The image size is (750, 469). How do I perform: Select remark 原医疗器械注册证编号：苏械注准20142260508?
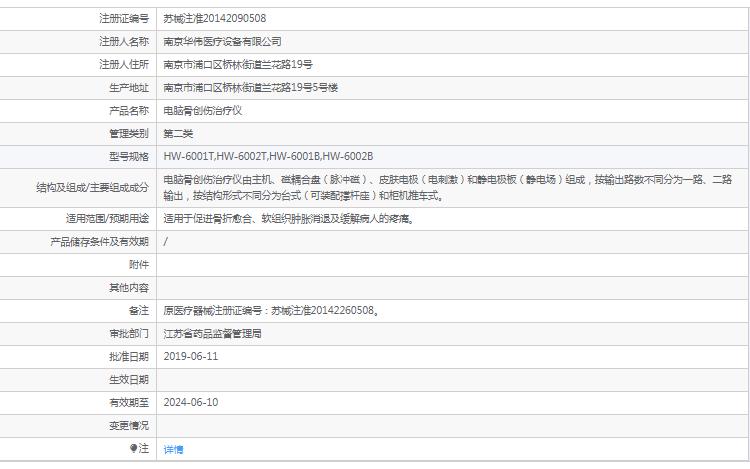(x=271, y=310)
